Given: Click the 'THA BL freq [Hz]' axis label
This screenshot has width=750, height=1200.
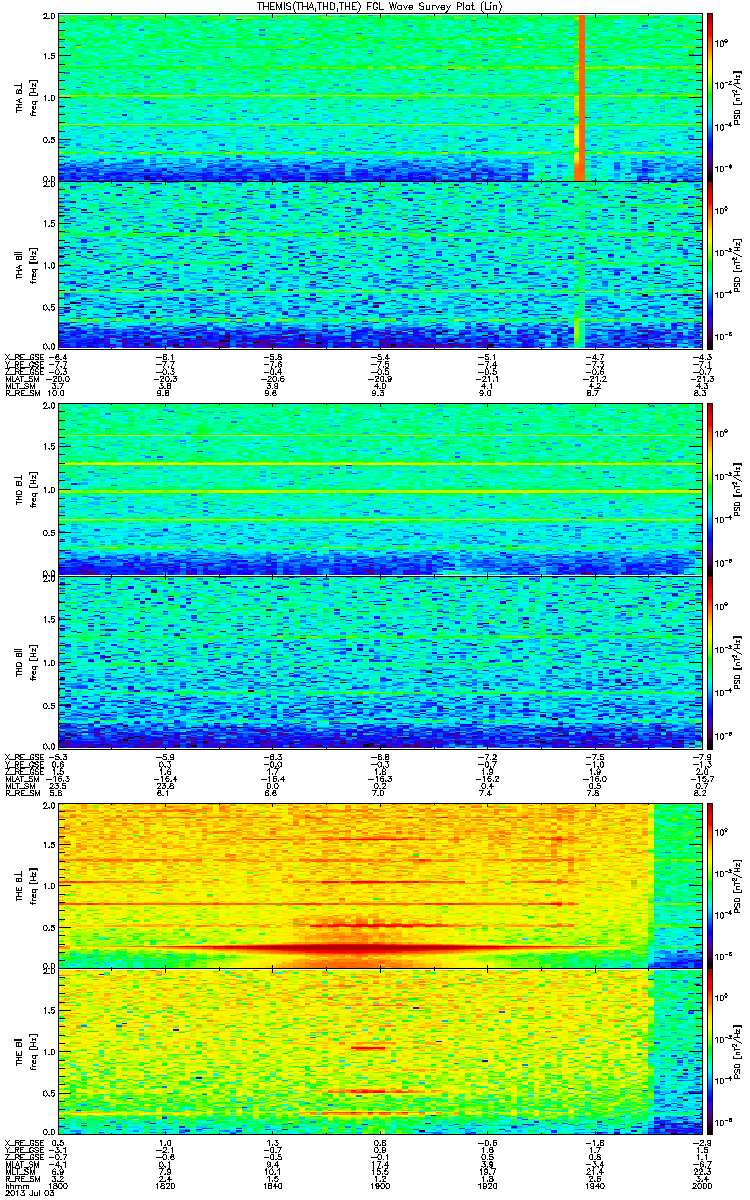Looking at the screenshot, I should pyautogui.click(x=26, y=97).
